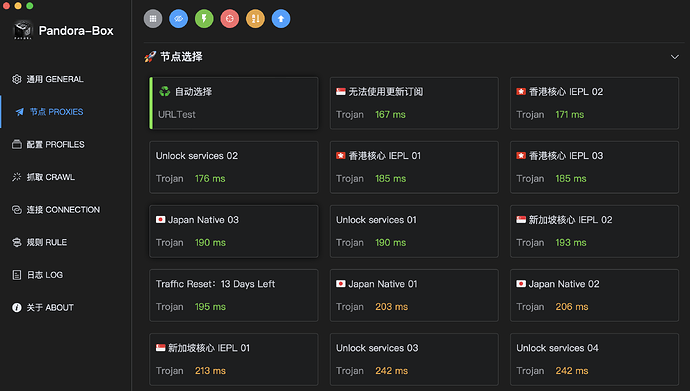Click the red target locate icon
The image size is (690, 391).
click(230, 19)
